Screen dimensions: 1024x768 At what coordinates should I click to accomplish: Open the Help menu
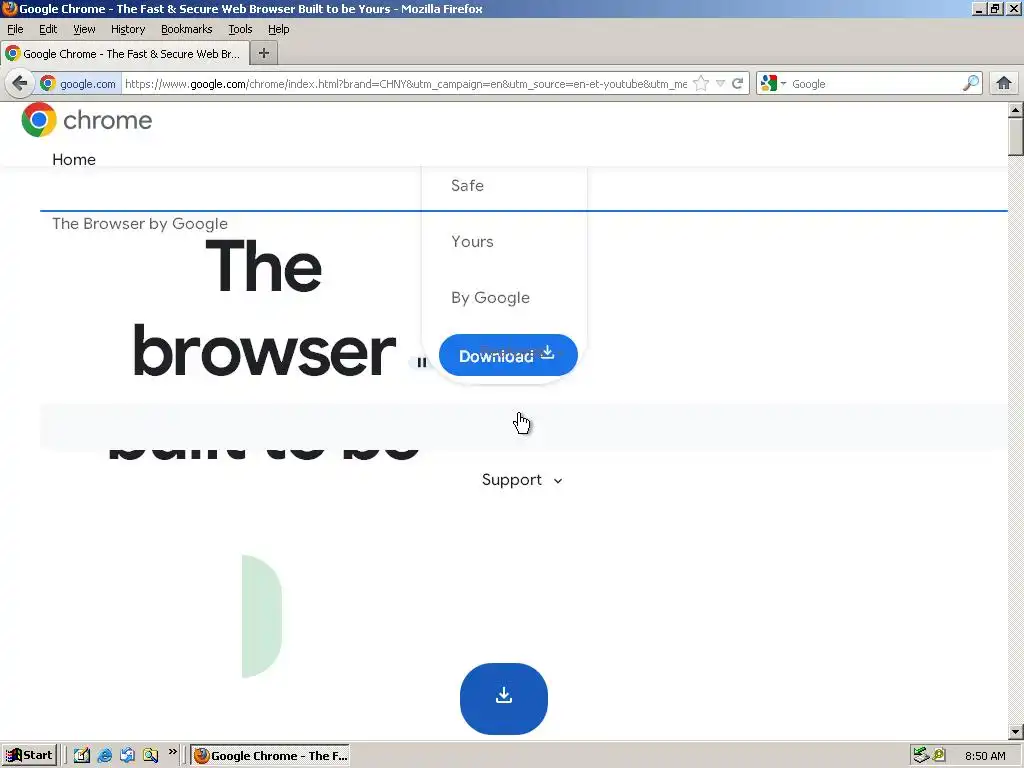[279, 29]
